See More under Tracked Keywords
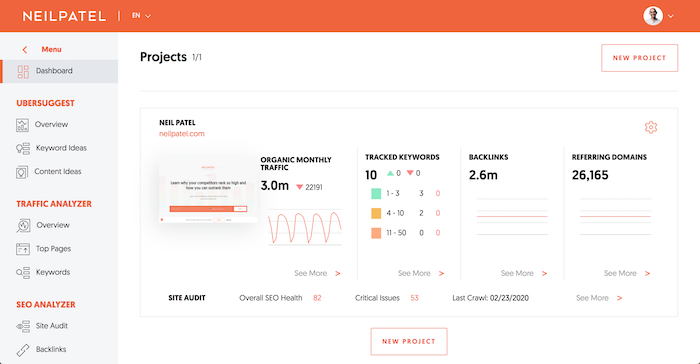The image size is (700, 364). click(x=421, y=273)
